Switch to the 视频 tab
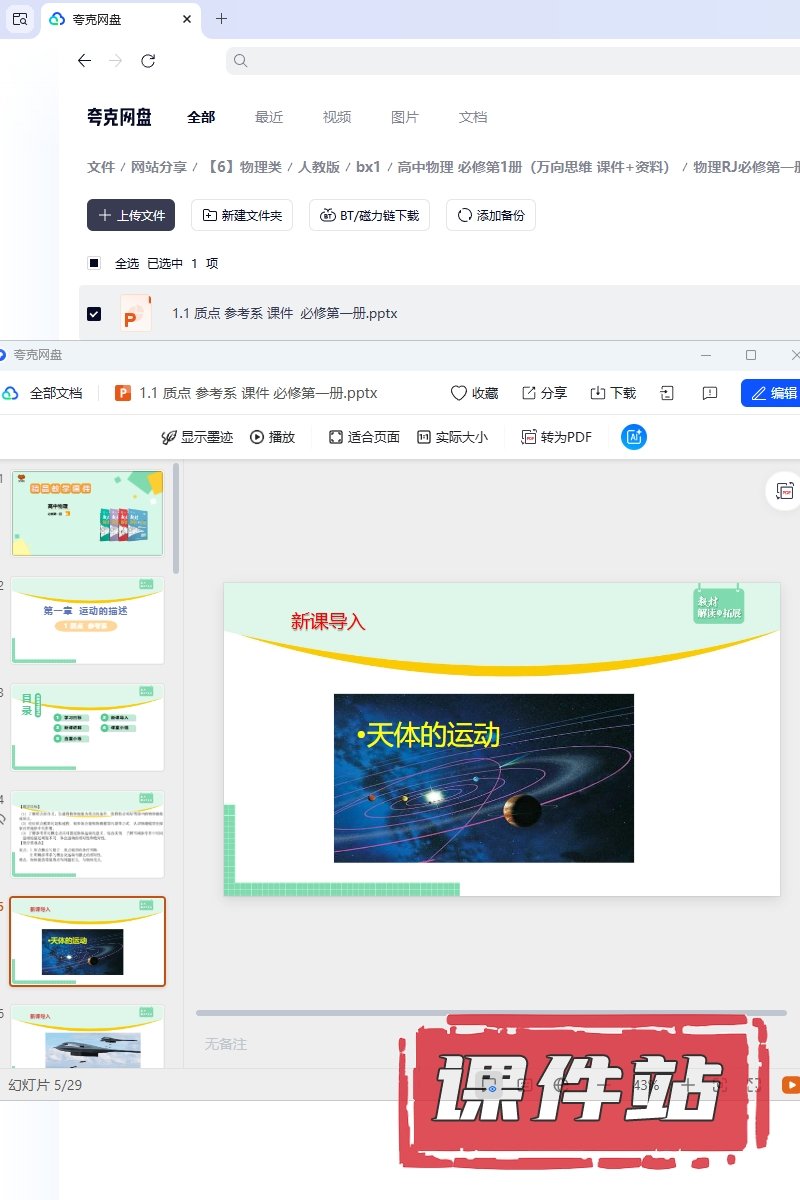Image resolution: width=800 pixels, height=1200 pixels. click(x=337, y=117)
